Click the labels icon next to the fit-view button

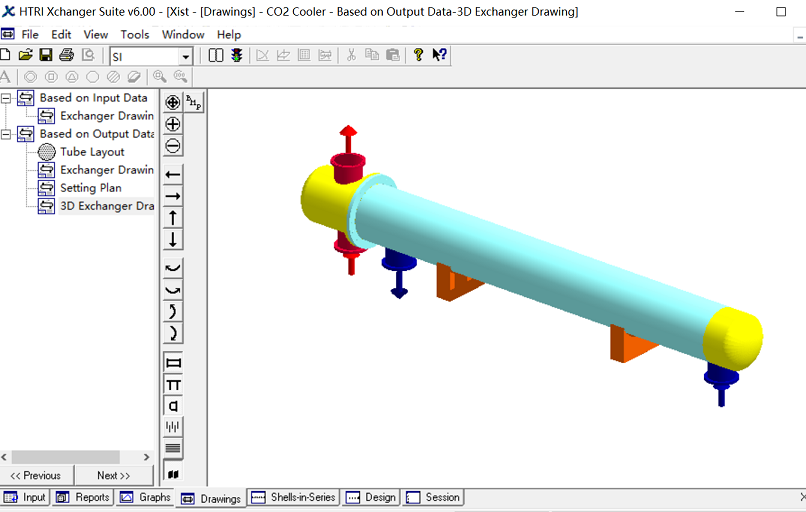coord(194,102)
